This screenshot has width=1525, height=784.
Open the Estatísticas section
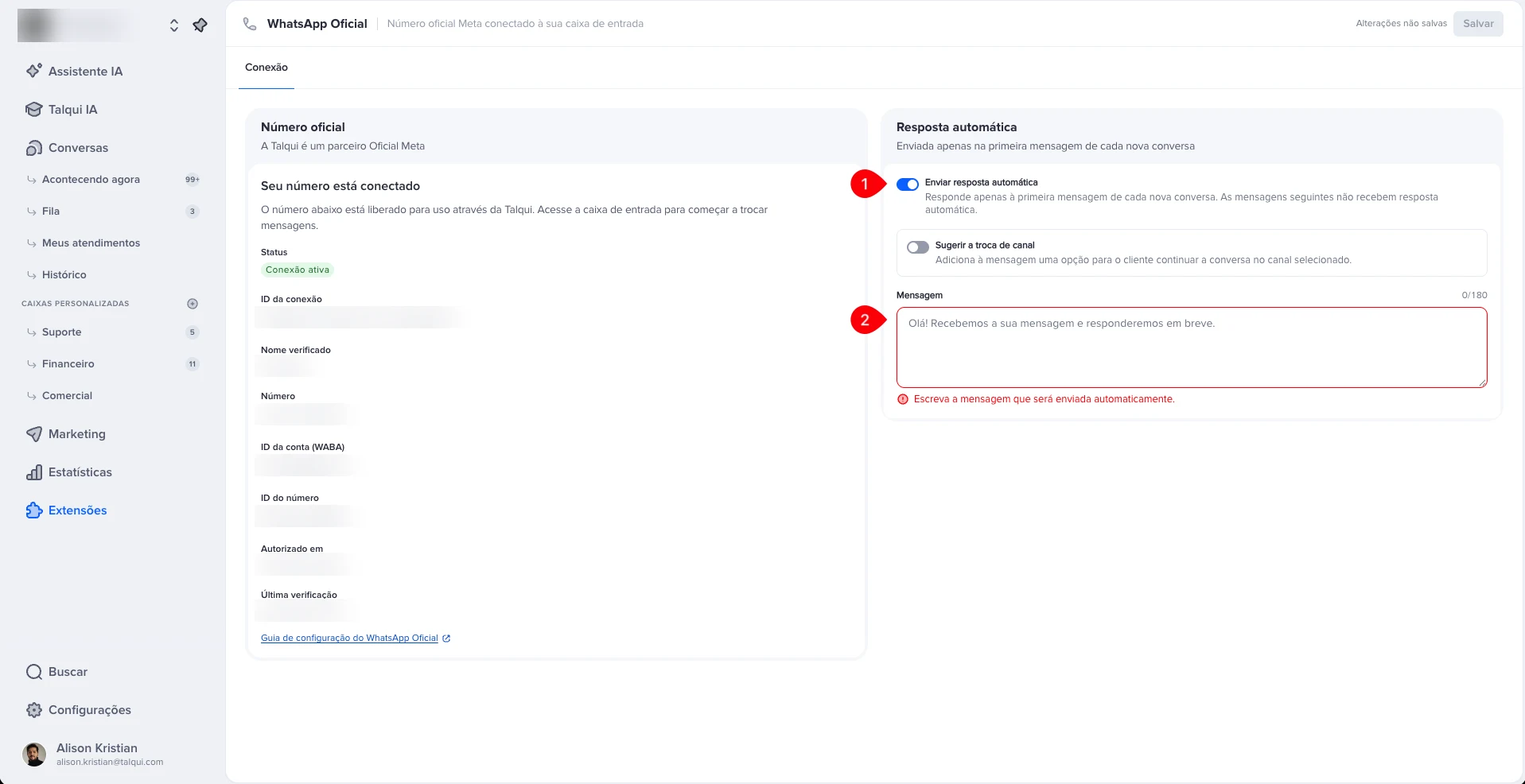(80, 472)
